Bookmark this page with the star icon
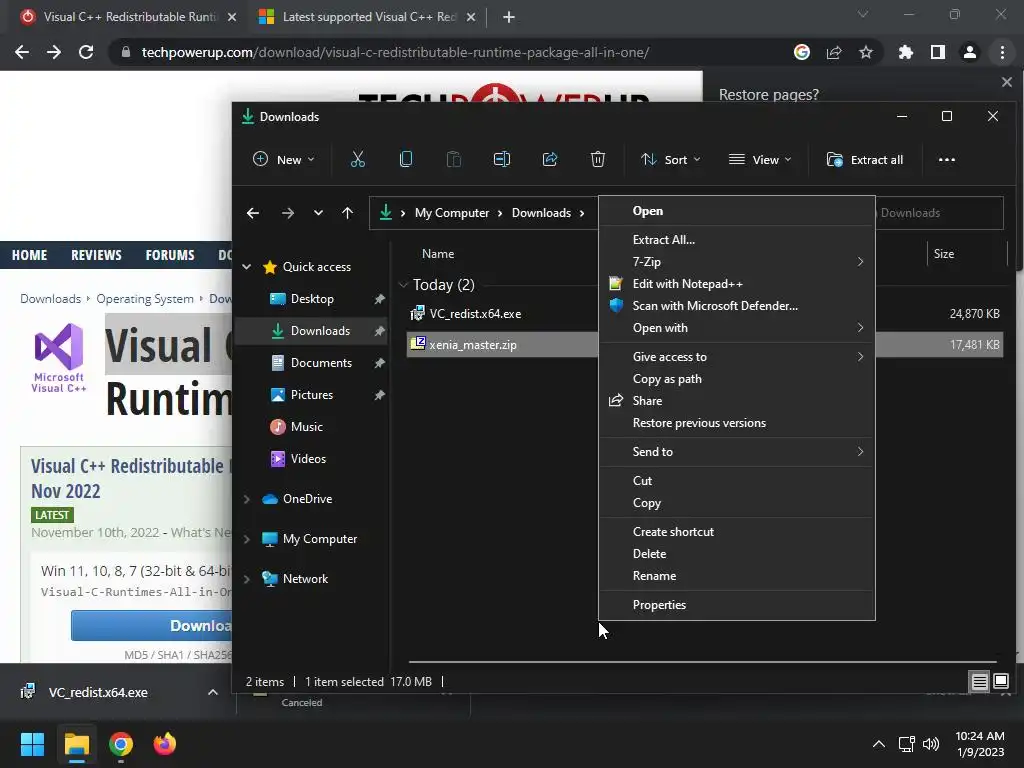This screenshot has width=1024, height=768. [866, 52]
